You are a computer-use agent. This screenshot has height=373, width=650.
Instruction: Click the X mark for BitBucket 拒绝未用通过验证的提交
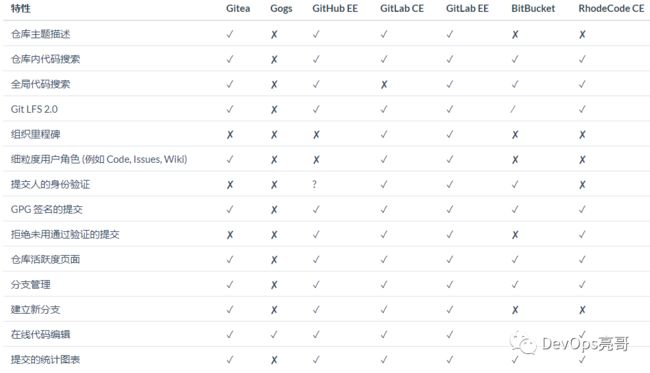pos(515,235)
